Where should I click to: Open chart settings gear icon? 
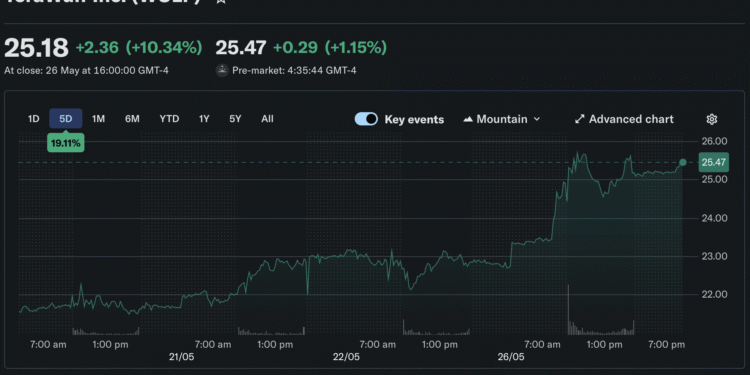point(712,119)
